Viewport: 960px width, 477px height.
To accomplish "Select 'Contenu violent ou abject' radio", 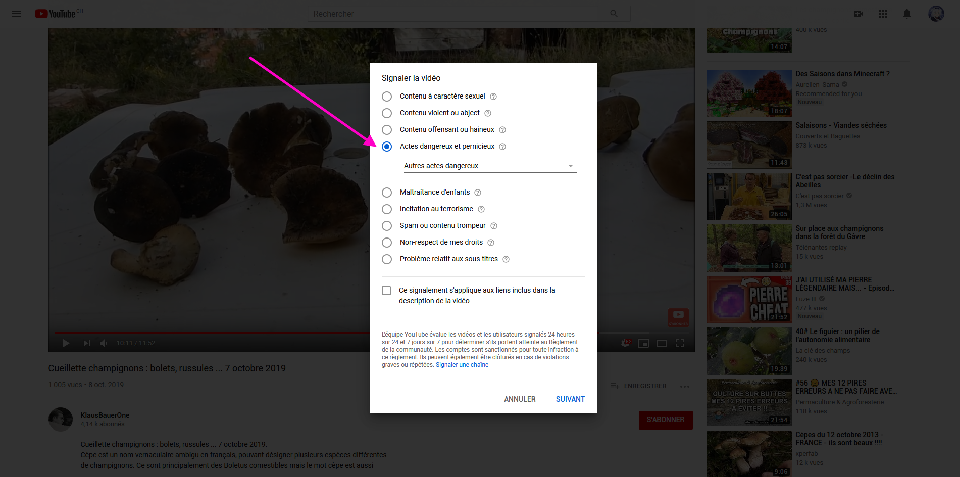I will click(386, 113).
